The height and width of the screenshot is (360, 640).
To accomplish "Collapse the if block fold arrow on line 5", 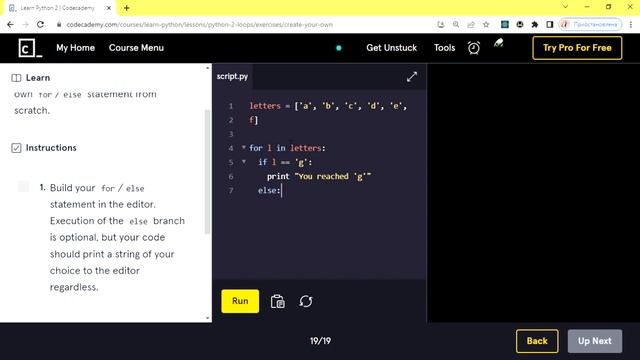I will pos(244,162).
